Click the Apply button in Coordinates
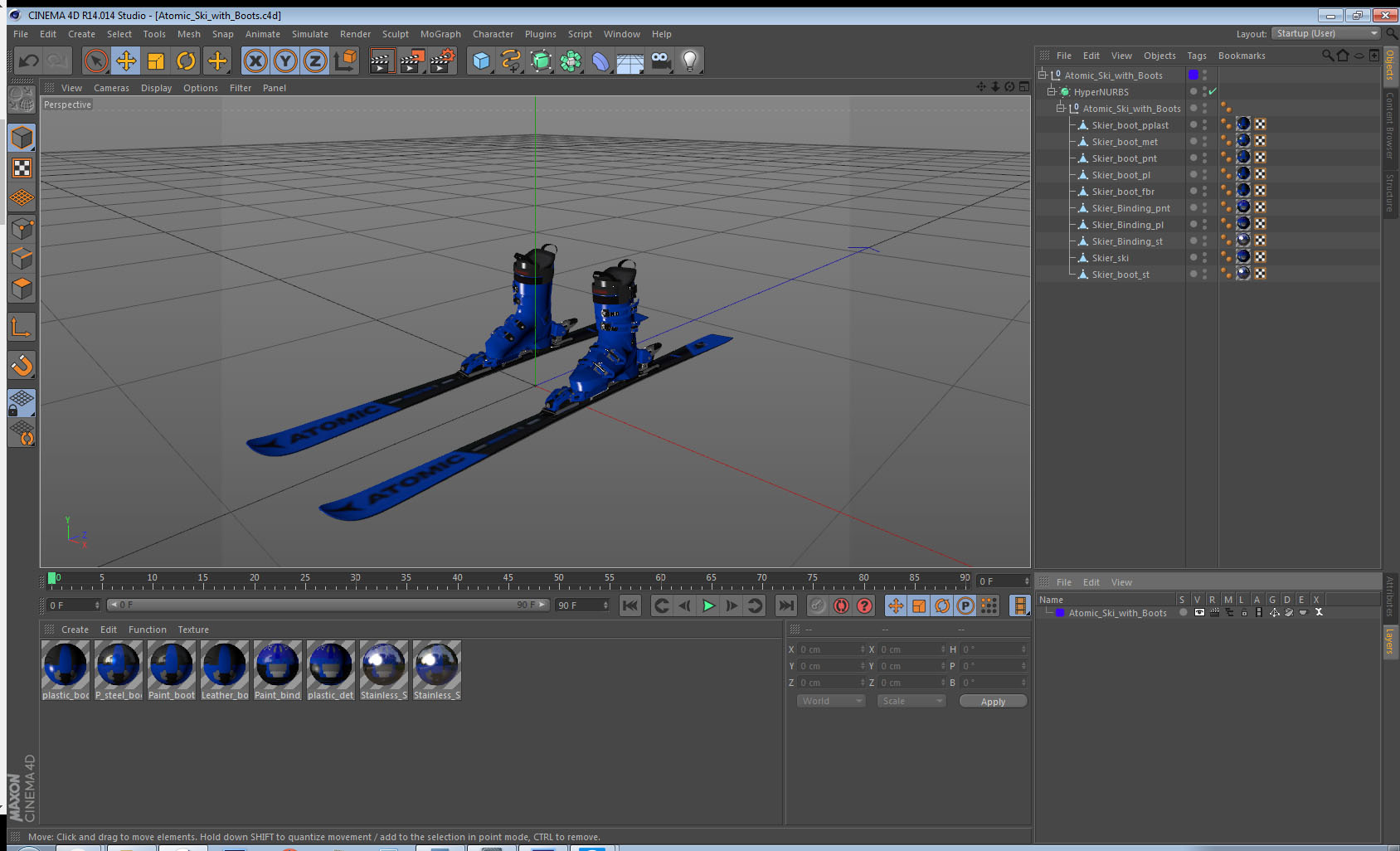This screenshot has height=851, width=1400. [993, 702]
